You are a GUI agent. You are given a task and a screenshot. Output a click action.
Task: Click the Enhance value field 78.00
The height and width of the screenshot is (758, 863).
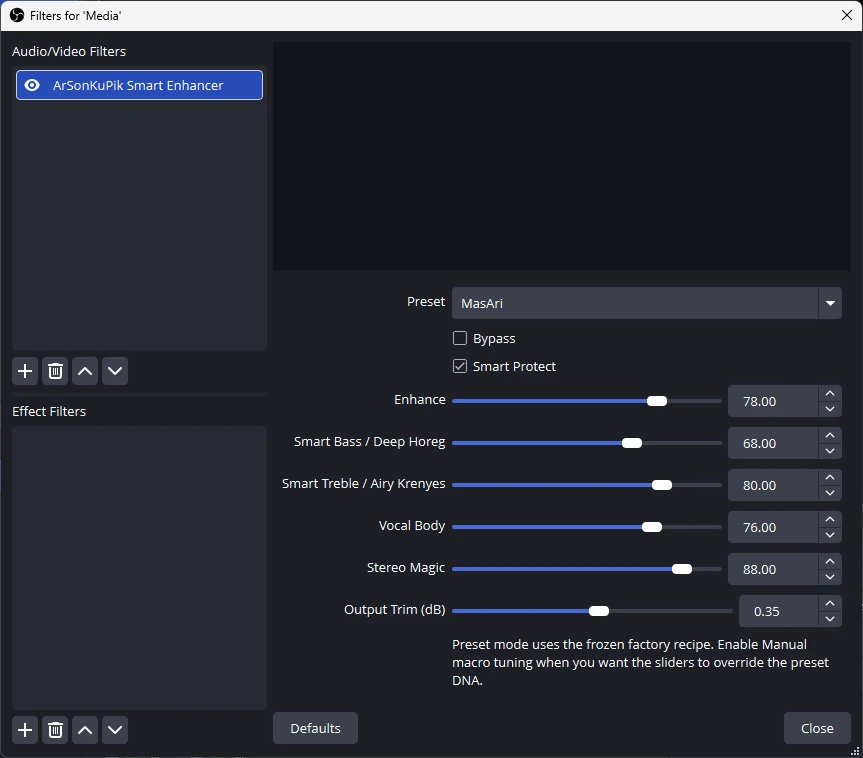(x=773, y=401)
